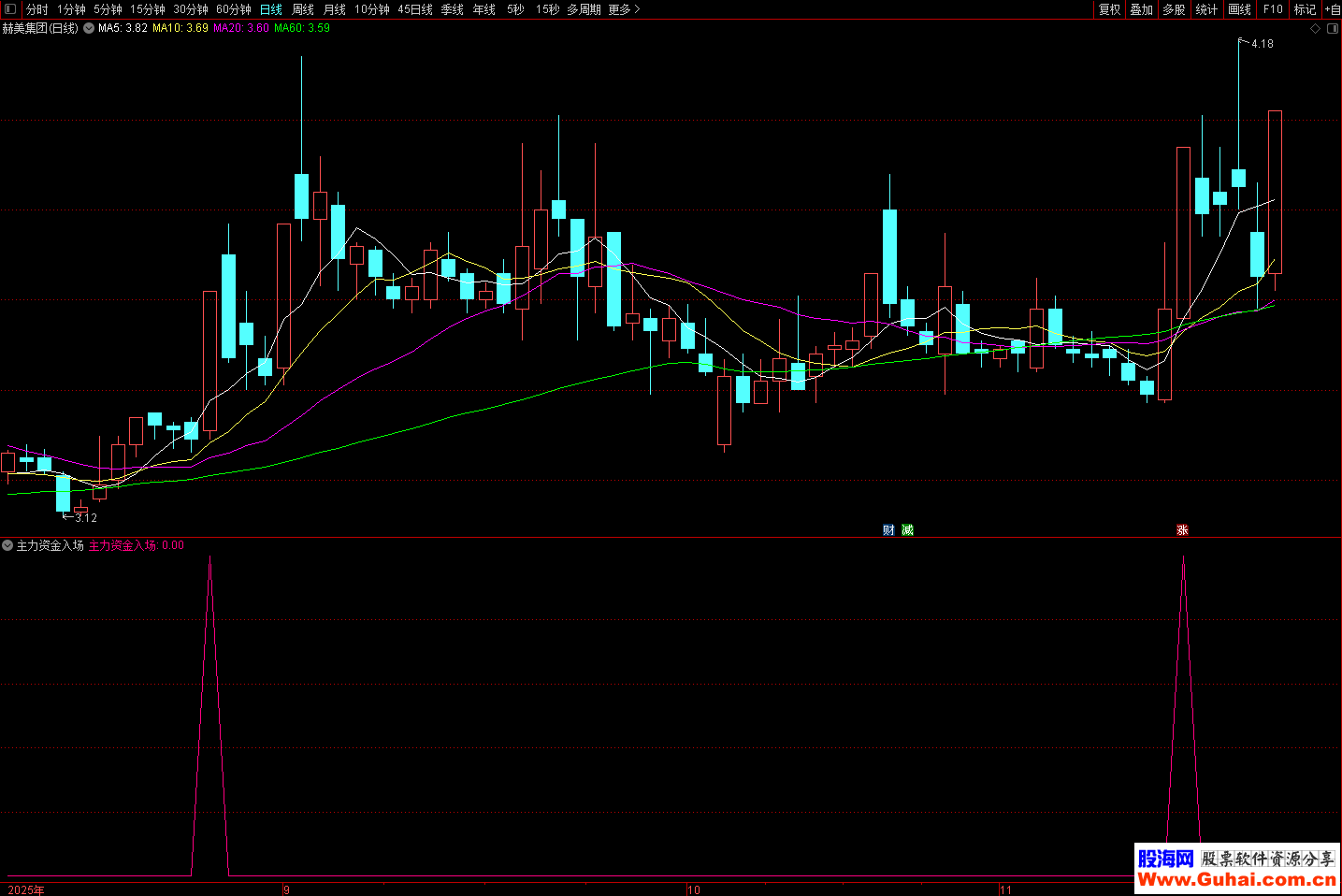
Task: Click the diamond icon at chart top-right
Action: tap(1315, 29)
